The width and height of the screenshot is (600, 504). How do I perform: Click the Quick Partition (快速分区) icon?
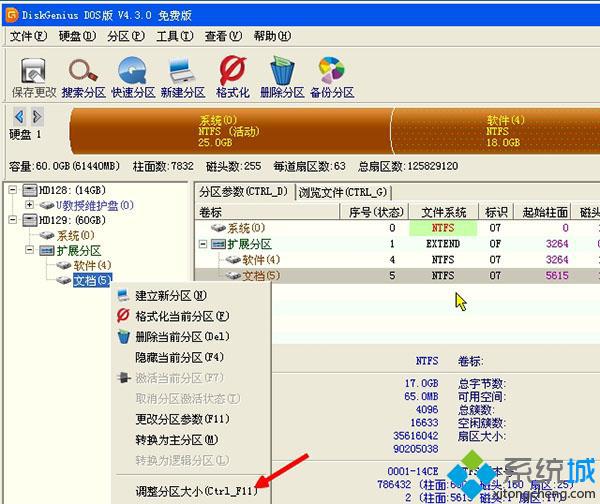click(132, 70)
